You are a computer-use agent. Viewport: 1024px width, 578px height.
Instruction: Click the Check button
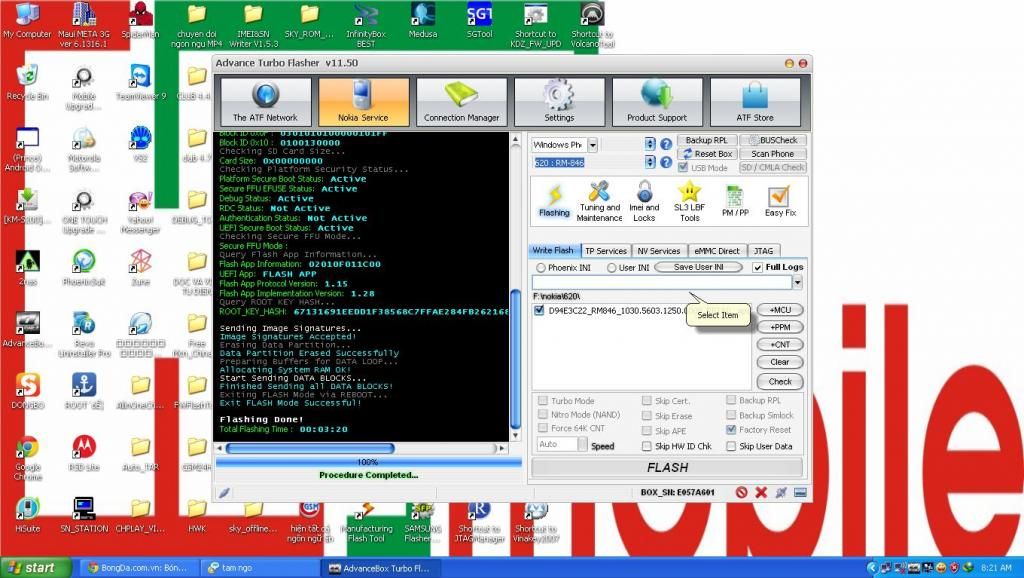coord(780,381)
